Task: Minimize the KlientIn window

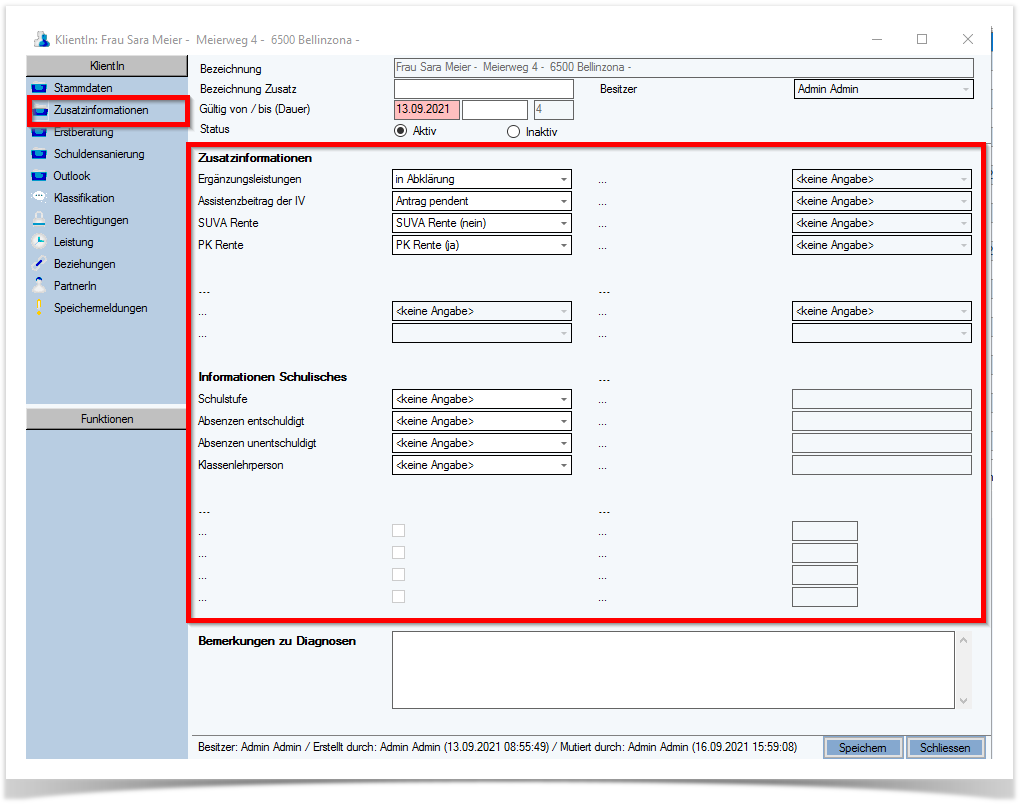Action: (x=878, y=39)
